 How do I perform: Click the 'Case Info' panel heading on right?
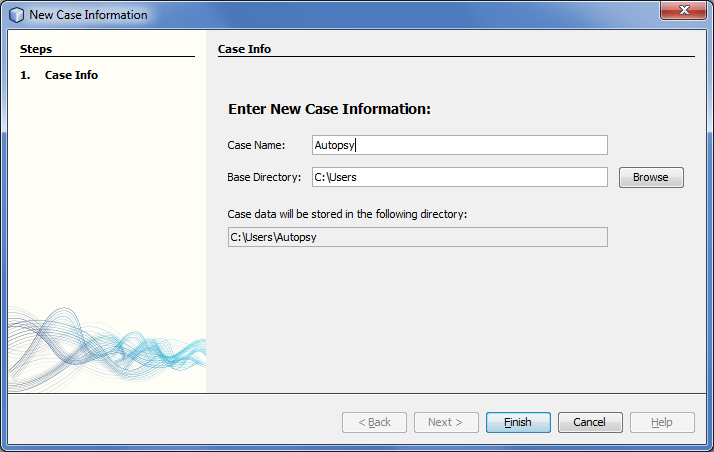(x=245, y=49)
